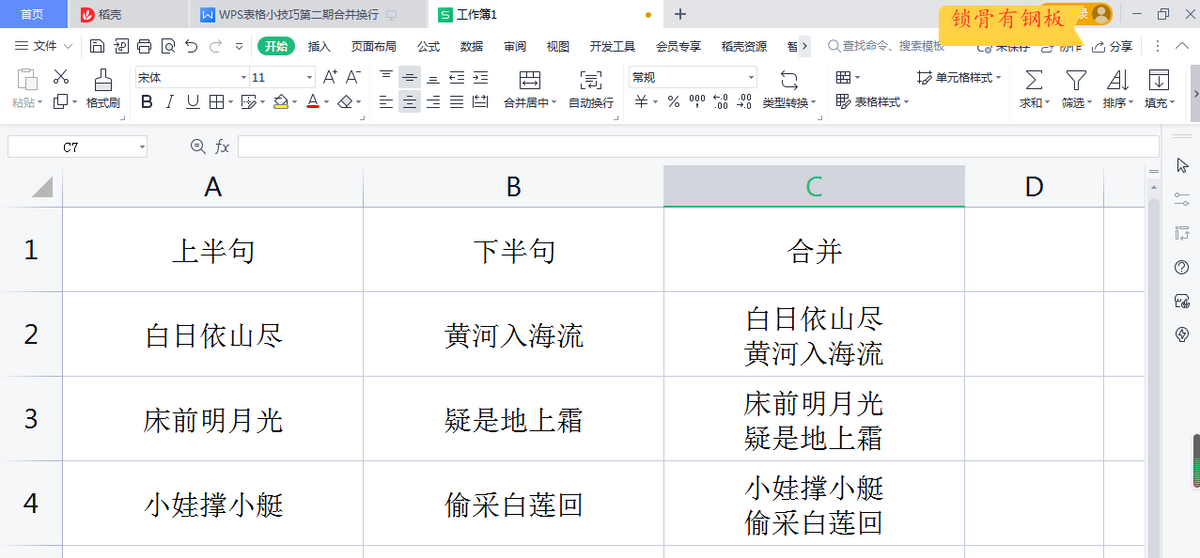Viewport: 1200px width, 558px height.
Task: Toggle align left
Action: tap(387, 101)
